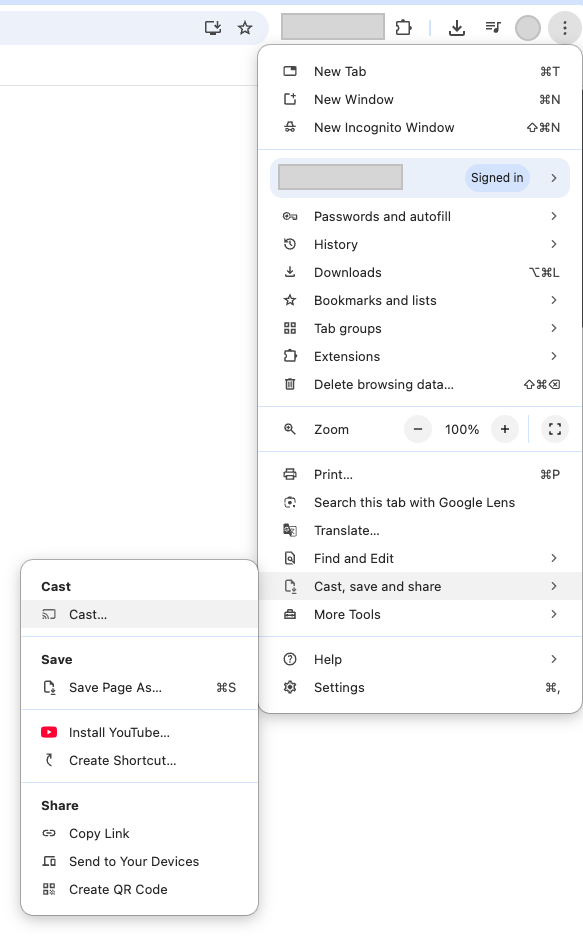
Task: Open the Chrome three-dot menu icon
Action: (x=563, y=28)
